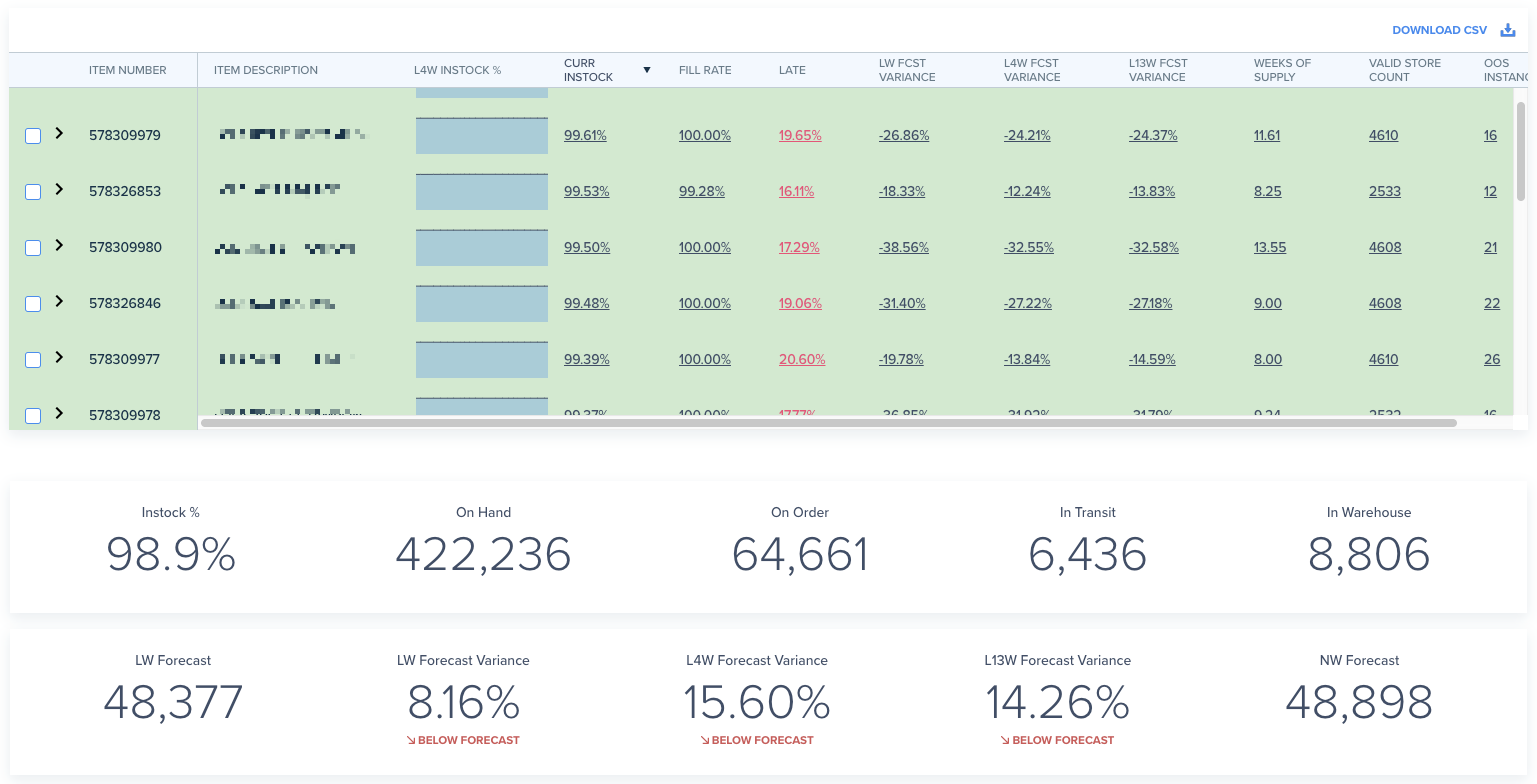Sort by L4W FCST VARIANCE column header

pos(1032,70)
